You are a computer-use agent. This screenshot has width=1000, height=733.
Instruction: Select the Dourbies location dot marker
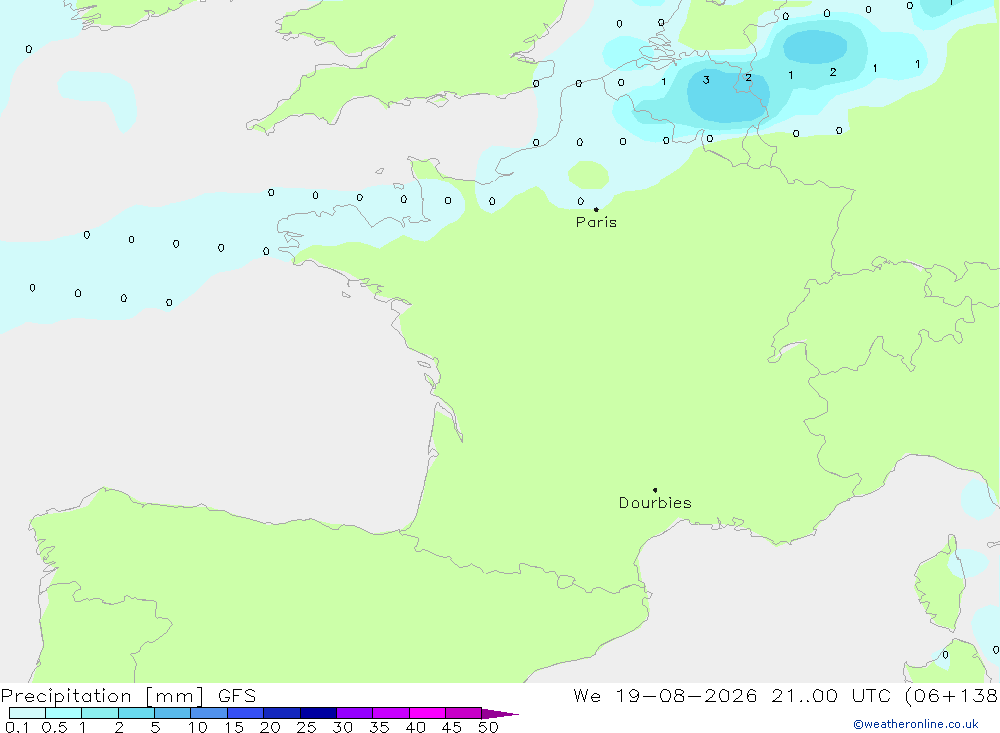(655, 490)
